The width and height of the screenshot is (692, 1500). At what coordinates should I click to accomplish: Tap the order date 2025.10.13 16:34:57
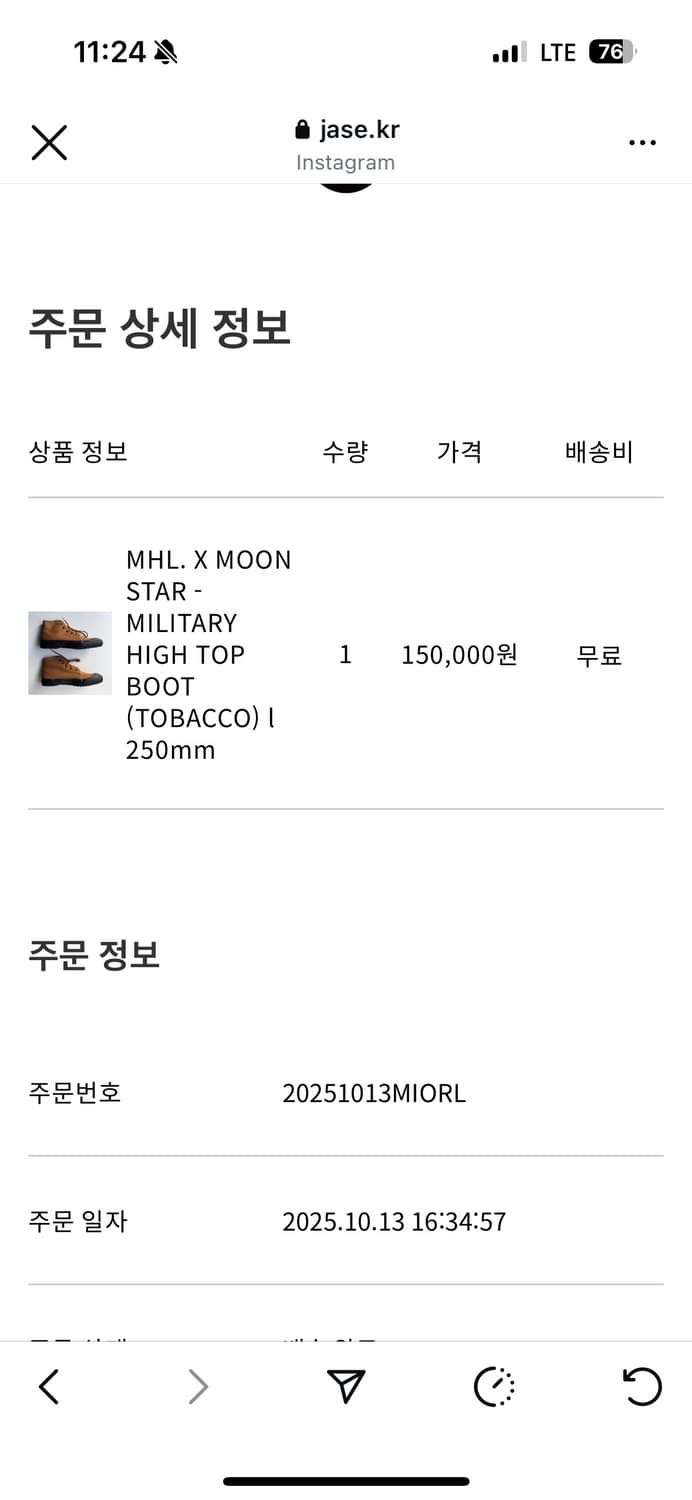(394, 1221)
